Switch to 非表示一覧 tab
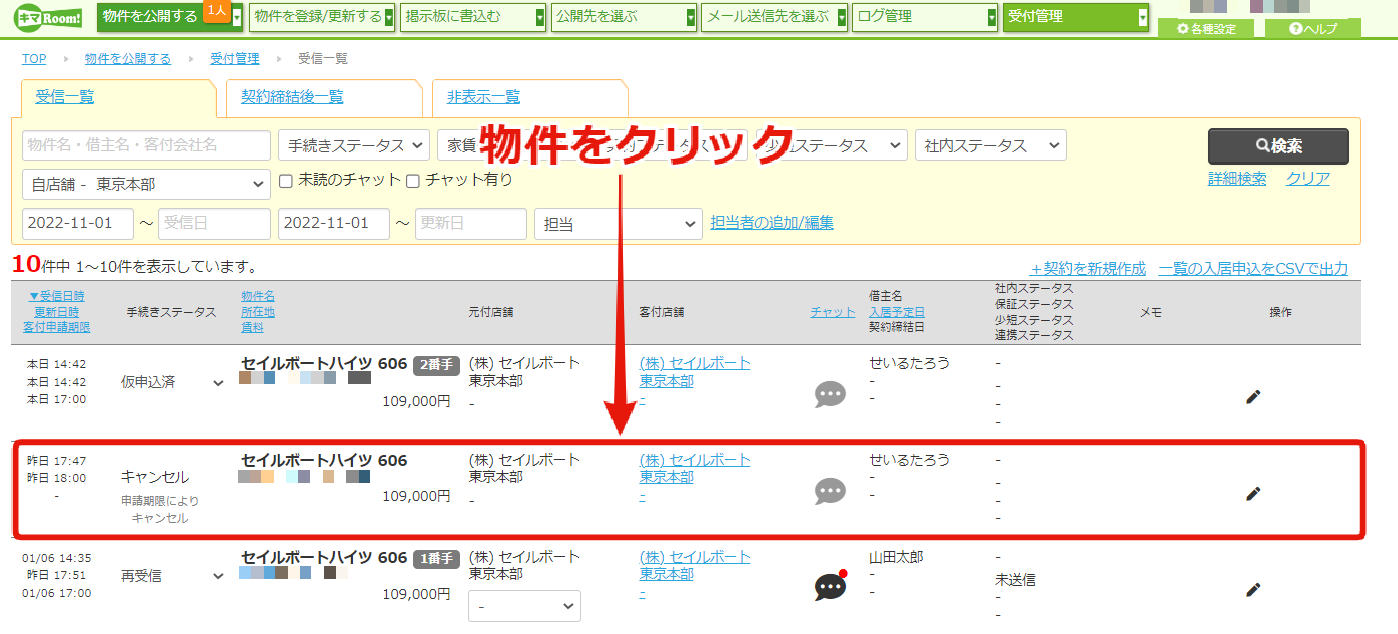The height and width of the screenshot is (634, 1398). (x=483, y=97)
